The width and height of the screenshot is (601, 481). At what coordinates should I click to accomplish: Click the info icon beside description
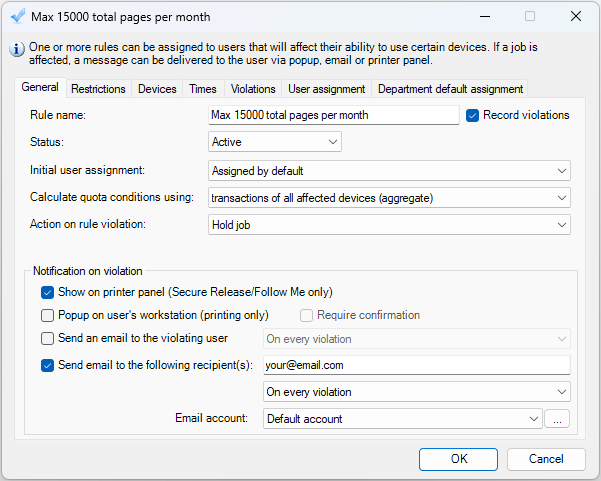[16, 49]
